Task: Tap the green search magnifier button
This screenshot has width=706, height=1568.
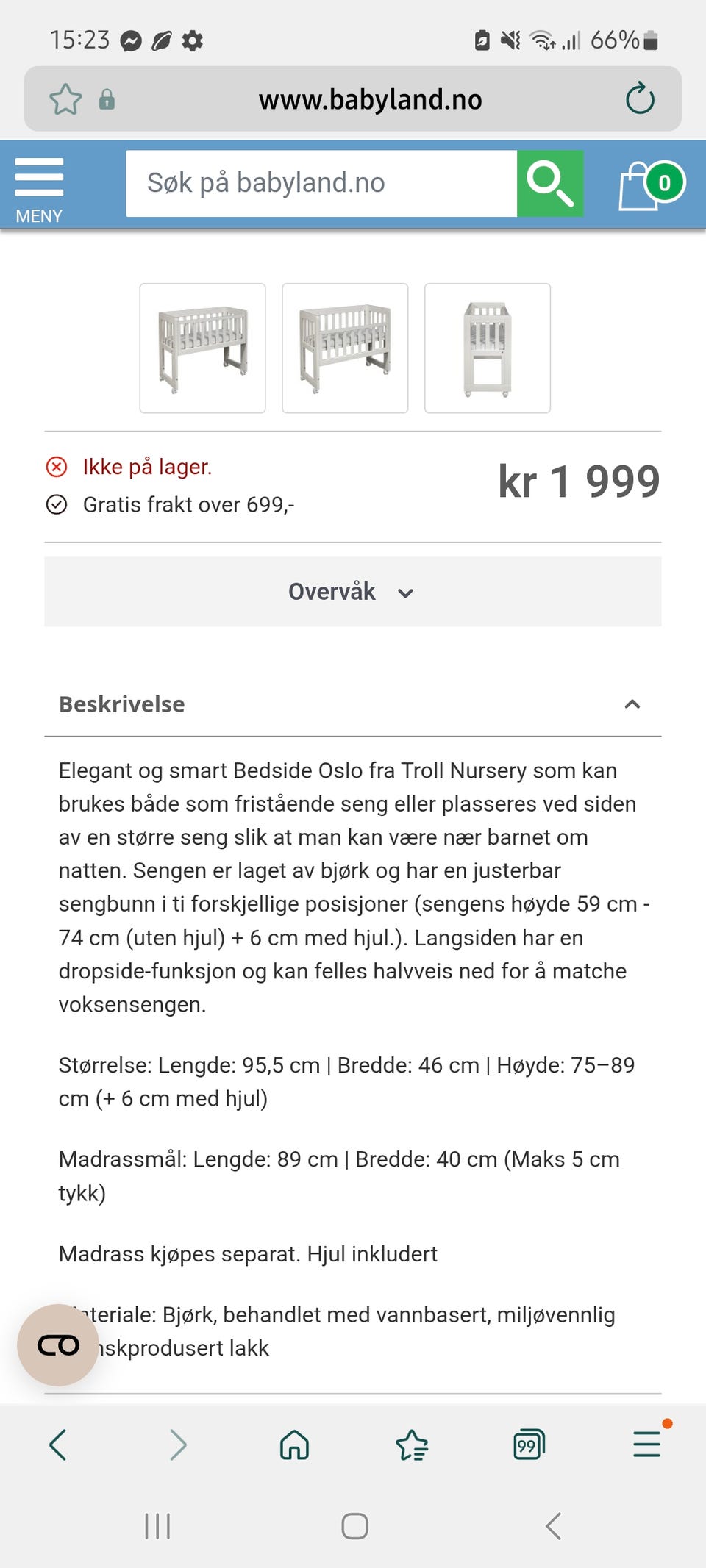Action: click(550, 184)
